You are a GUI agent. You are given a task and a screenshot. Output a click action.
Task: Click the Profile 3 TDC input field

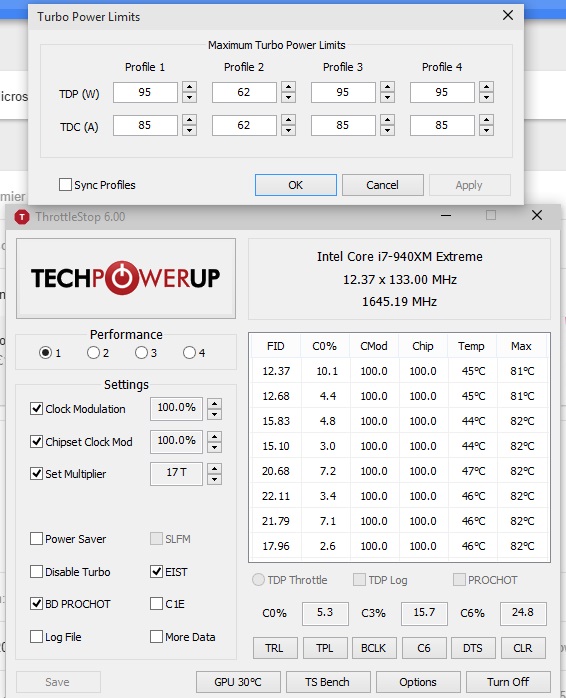point(343,125)
